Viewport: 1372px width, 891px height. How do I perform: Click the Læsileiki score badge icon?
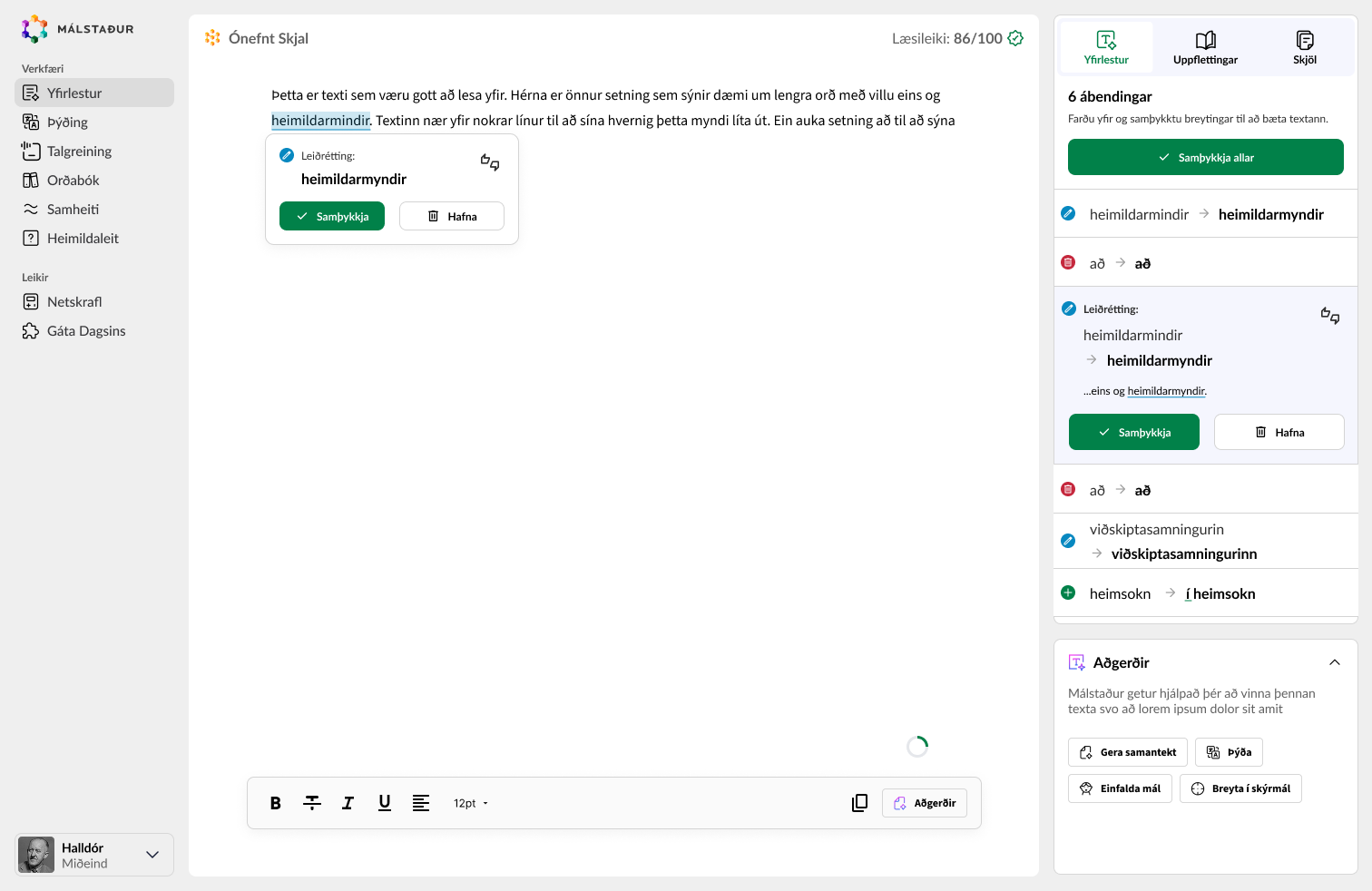1016,38
